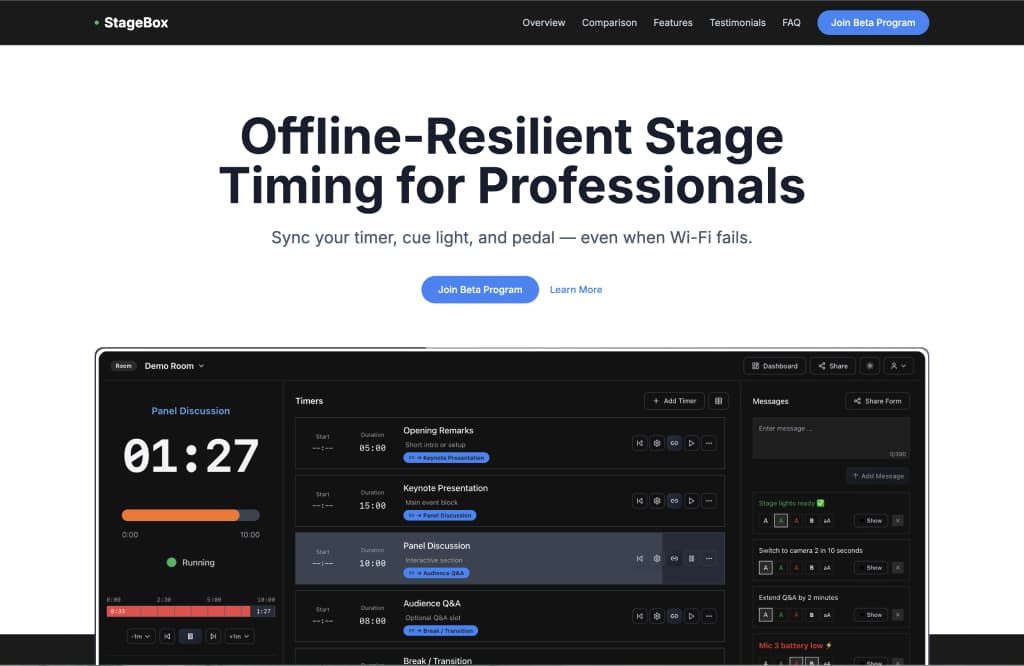1024x666 pixels.
Task: Open the -1m adjustment dropdown
Action: coord(140,635)
